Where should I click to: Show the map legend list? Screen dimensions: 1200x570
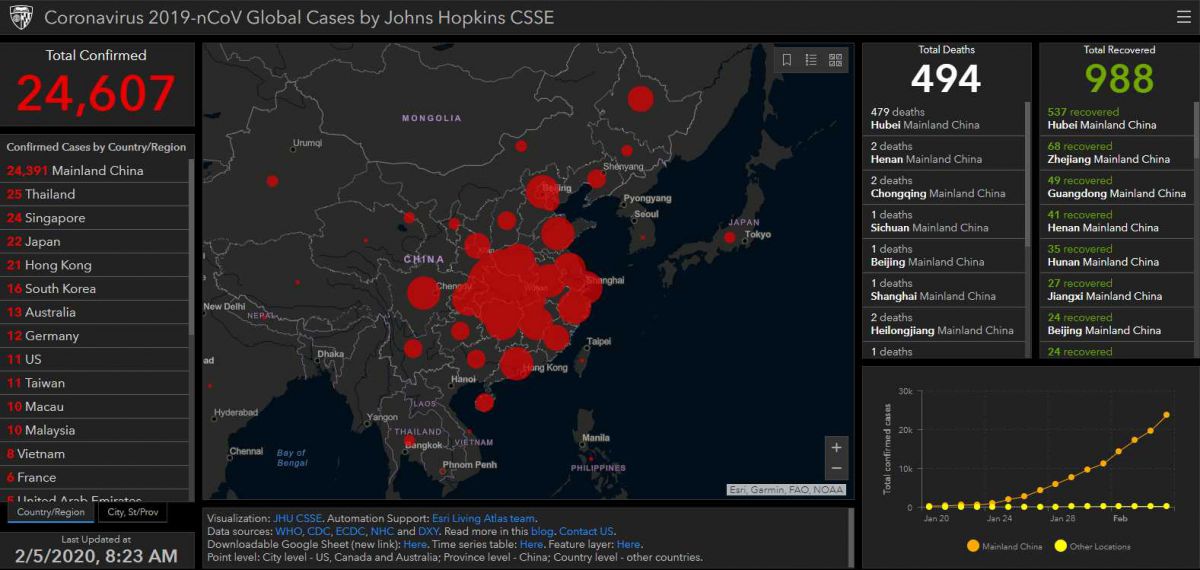click(811, 61)
